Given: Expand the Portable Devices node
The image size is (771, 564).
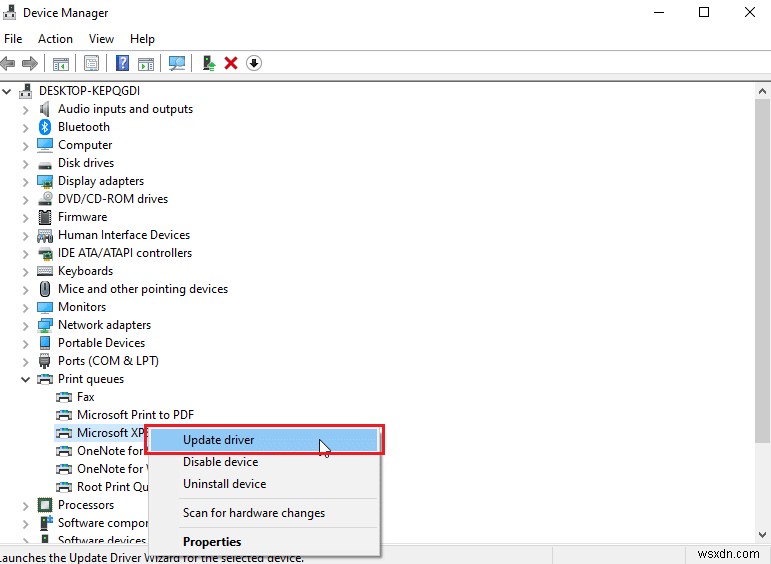Looking at the screenshot, I should tap(26, 343).
